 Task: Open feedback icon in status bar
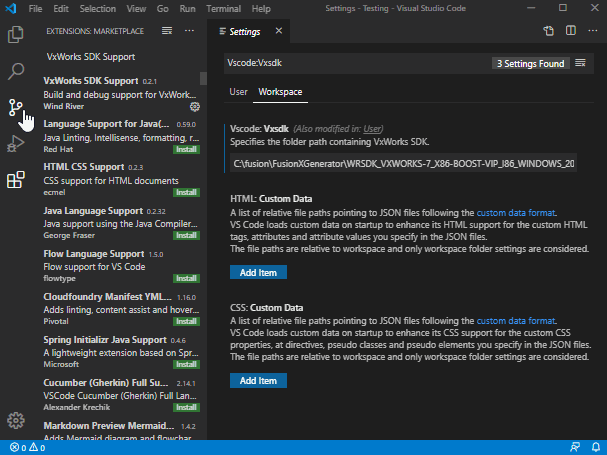coord(575,447)
